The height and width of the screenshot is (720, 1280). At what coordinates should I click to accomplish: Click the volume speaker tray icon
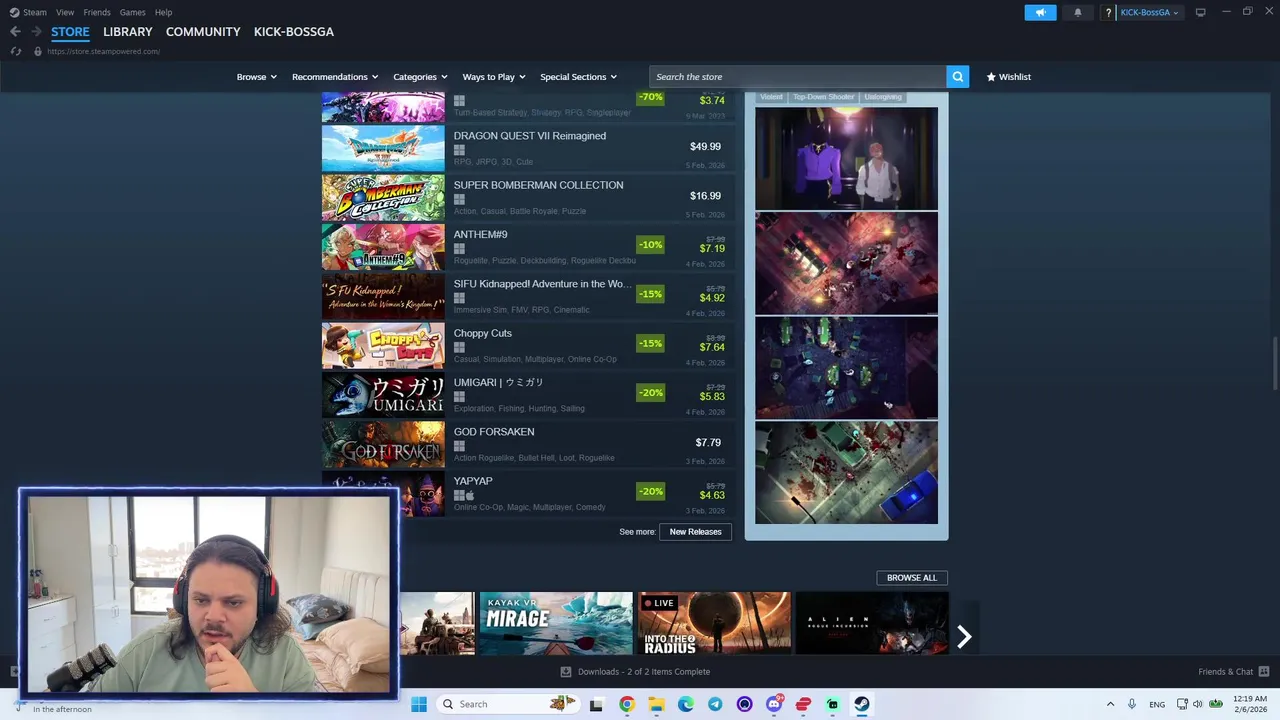1198,704
